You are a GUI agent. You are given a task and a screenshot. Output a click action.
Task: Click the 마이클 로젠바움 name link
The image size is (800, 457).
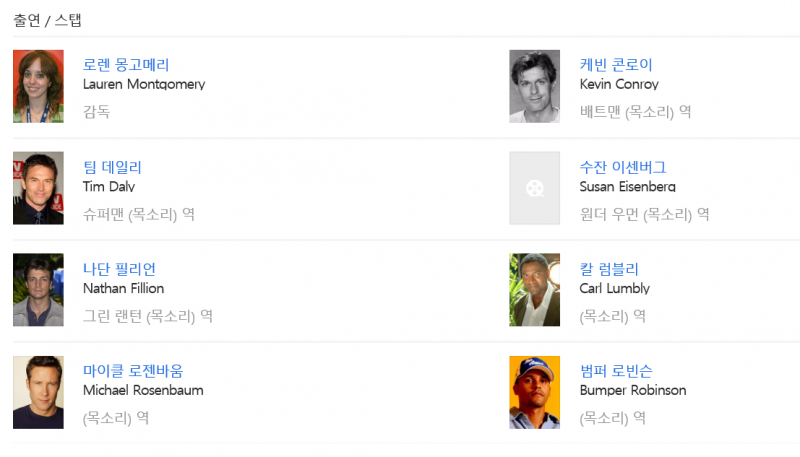click(x=133, y=371)
